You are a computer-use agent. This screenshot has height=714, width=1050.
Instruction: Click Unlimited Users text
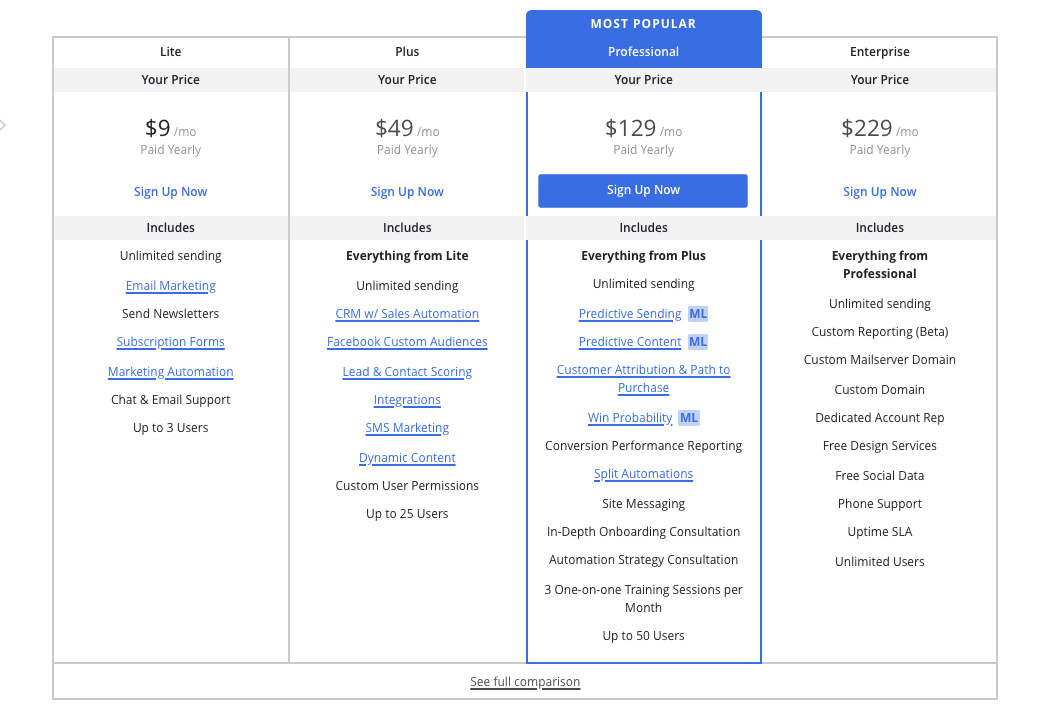pyautogui.click(x=880, y=562)
